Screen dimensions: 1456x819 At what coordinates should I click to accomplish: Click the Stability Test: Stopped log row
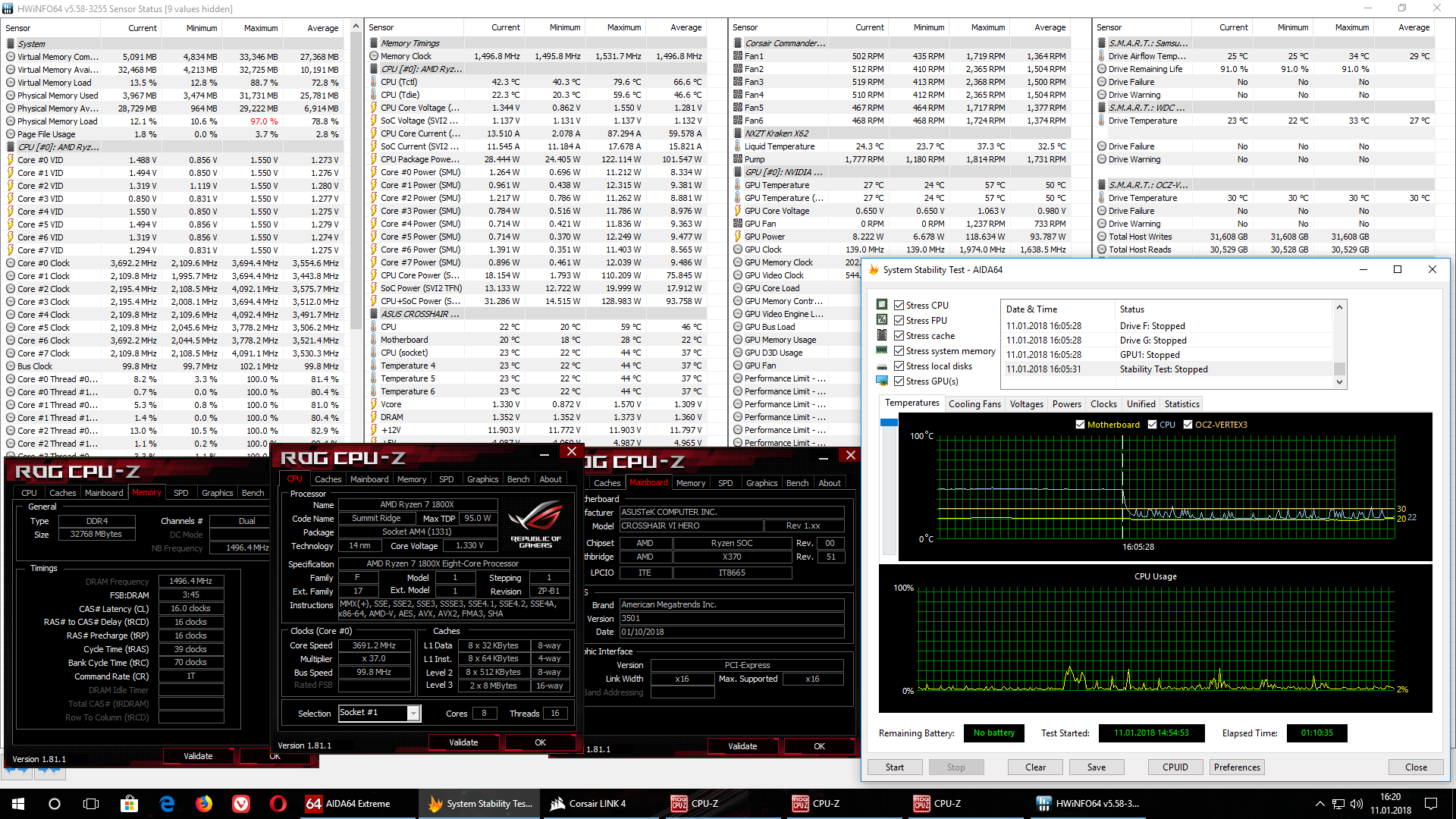click(x=1168, y=369)
